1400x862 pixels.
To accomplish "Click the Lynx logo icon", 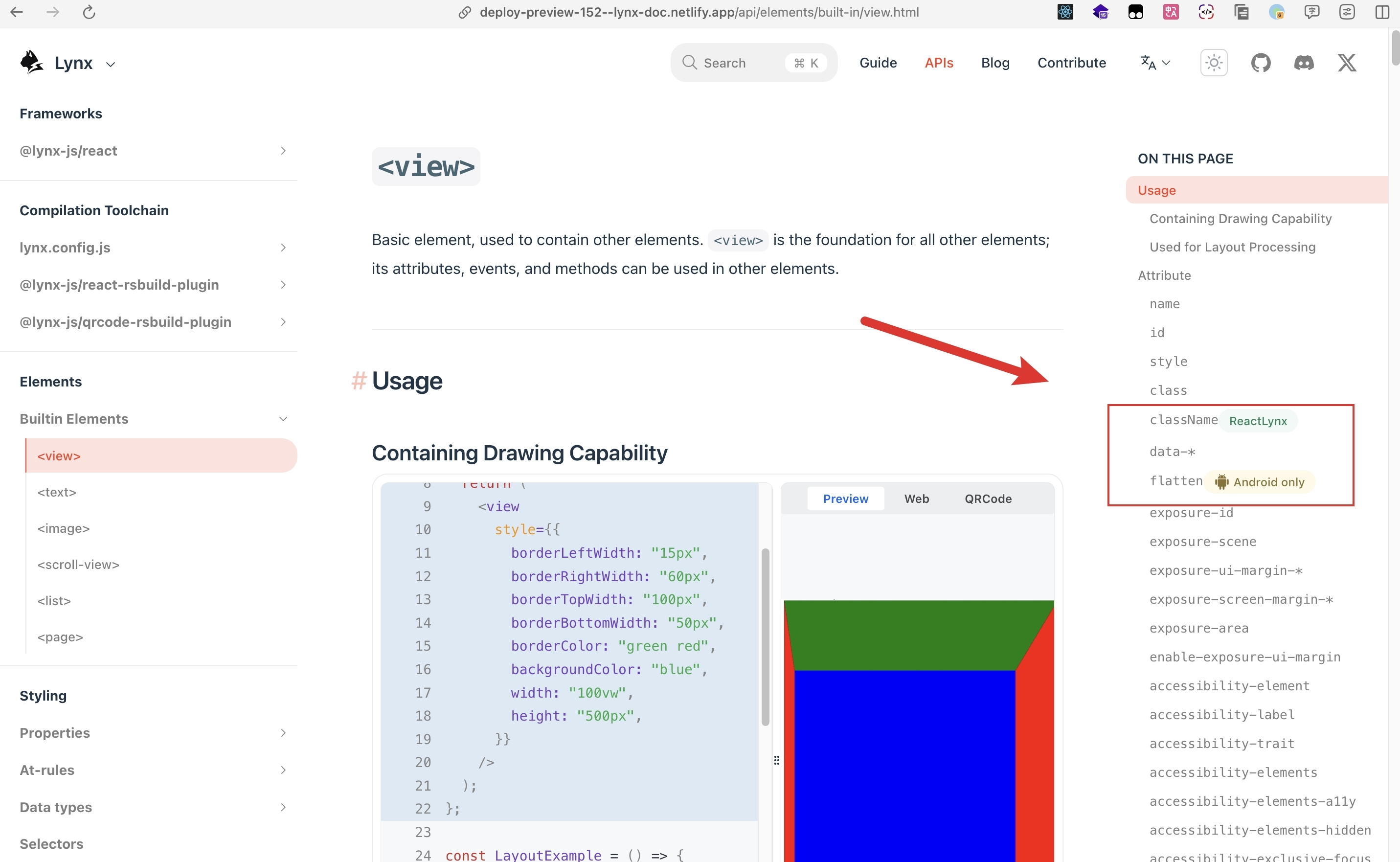I will tap(31, 62).
